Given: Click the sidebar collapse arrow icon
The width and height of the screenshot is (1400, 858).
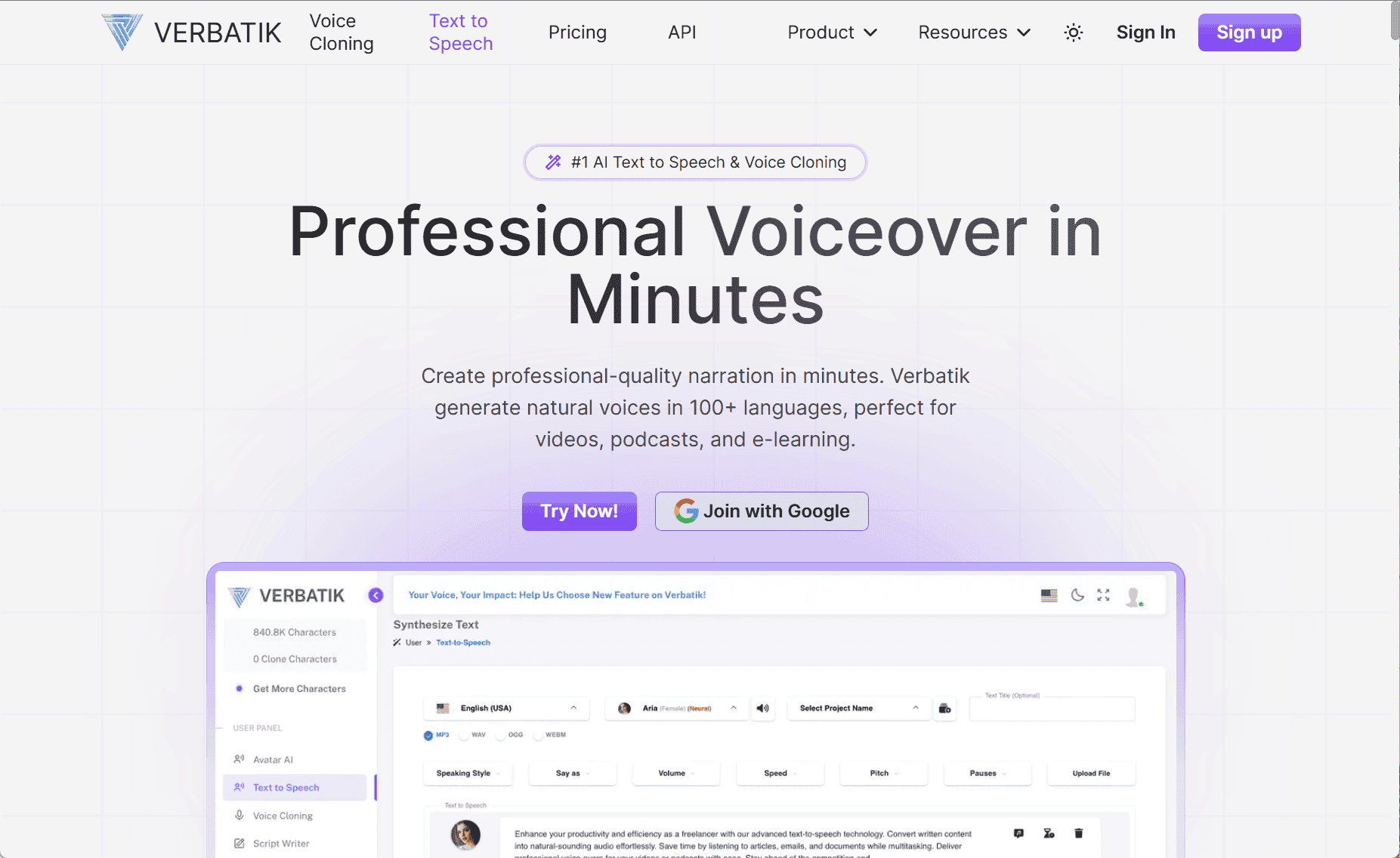Looking at the screenshot, I should [375, 595].
